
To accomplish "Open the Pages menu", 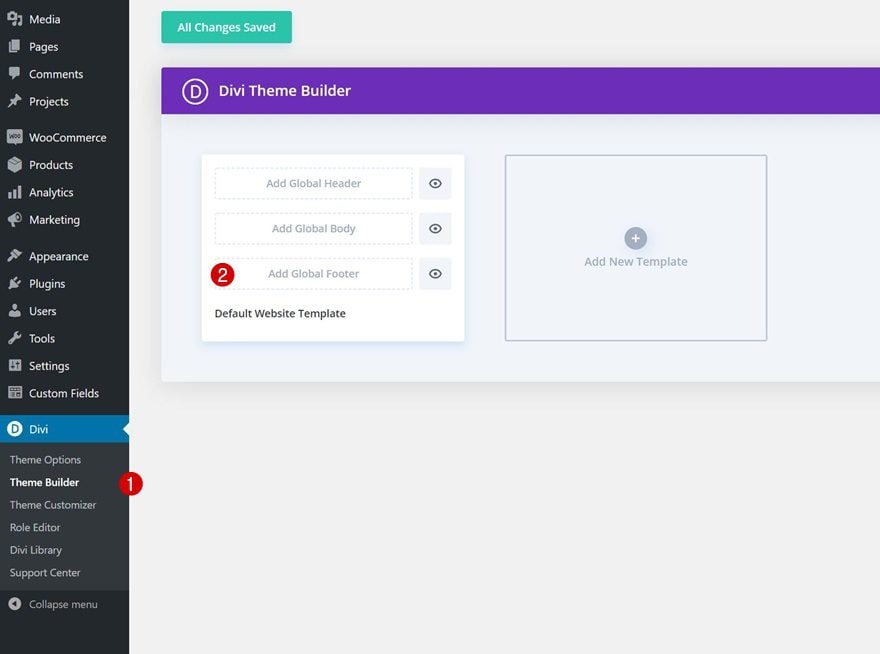I will pos(65,47).
